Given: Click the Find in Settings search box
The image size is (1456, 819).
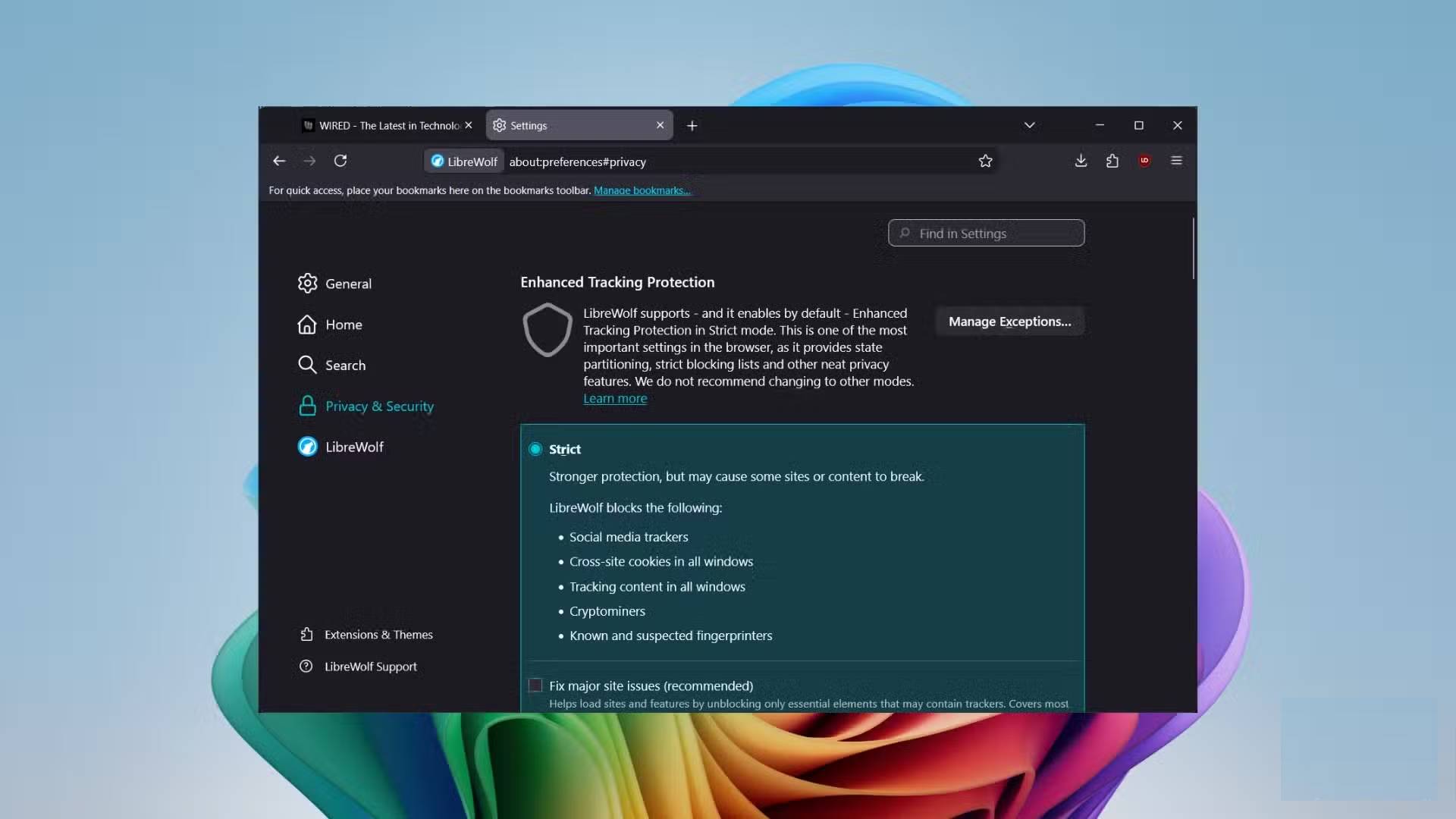Looking at the screenshot, I should [x=986, y=233].
